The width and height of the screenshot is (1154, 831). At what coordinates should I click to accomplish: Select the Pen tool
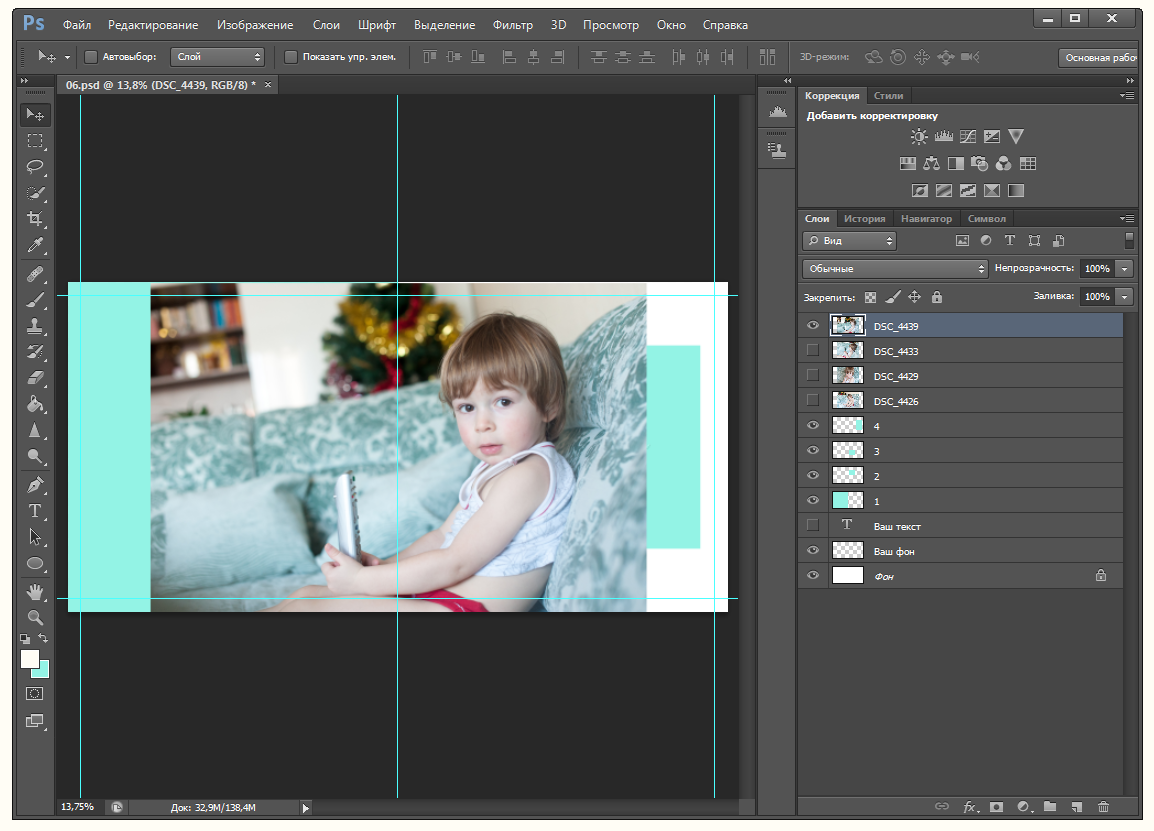click(35, 485)
